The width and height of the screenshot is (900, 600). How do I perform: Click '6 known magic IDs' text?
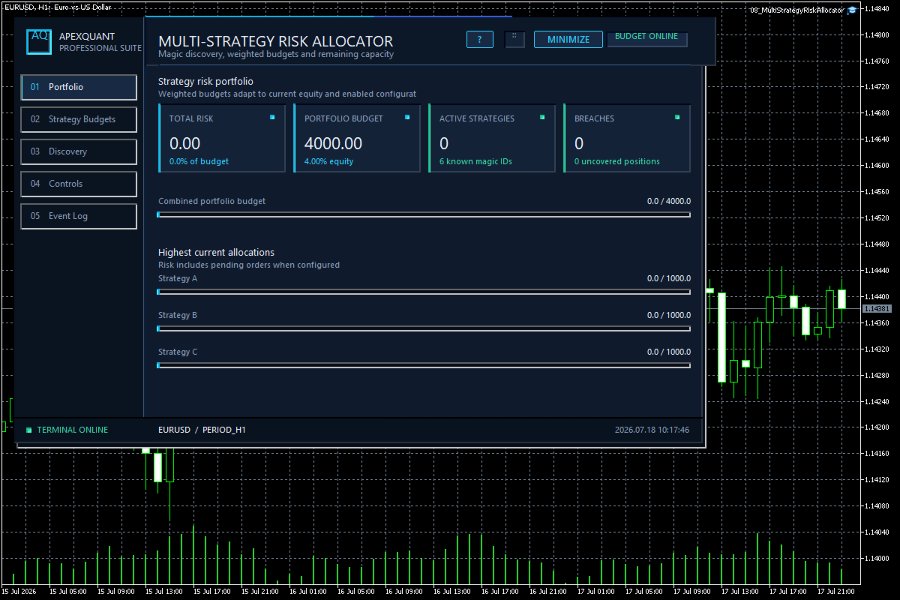tap(475, 161)
